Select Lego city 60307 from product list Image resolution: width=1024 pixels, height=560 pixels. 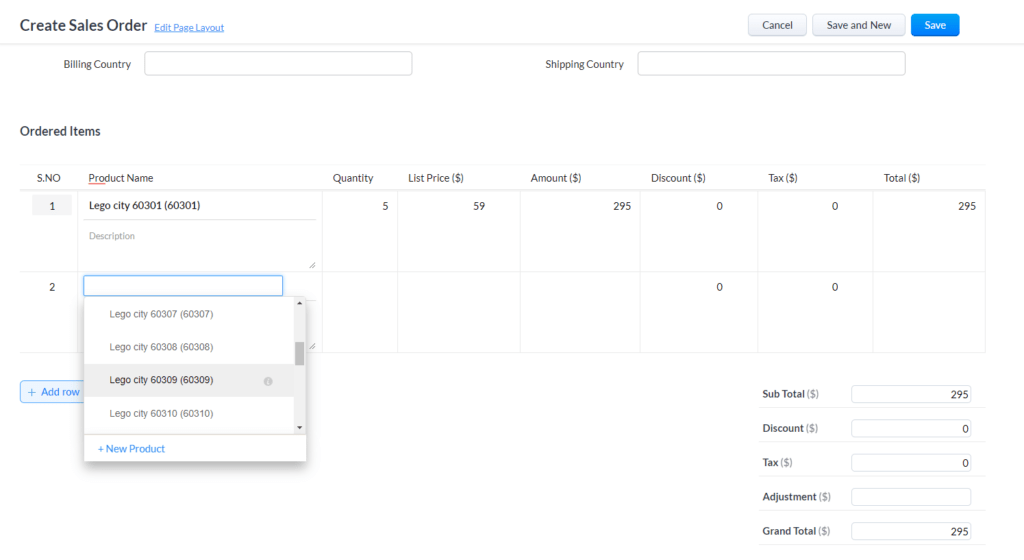coord(161,314)
